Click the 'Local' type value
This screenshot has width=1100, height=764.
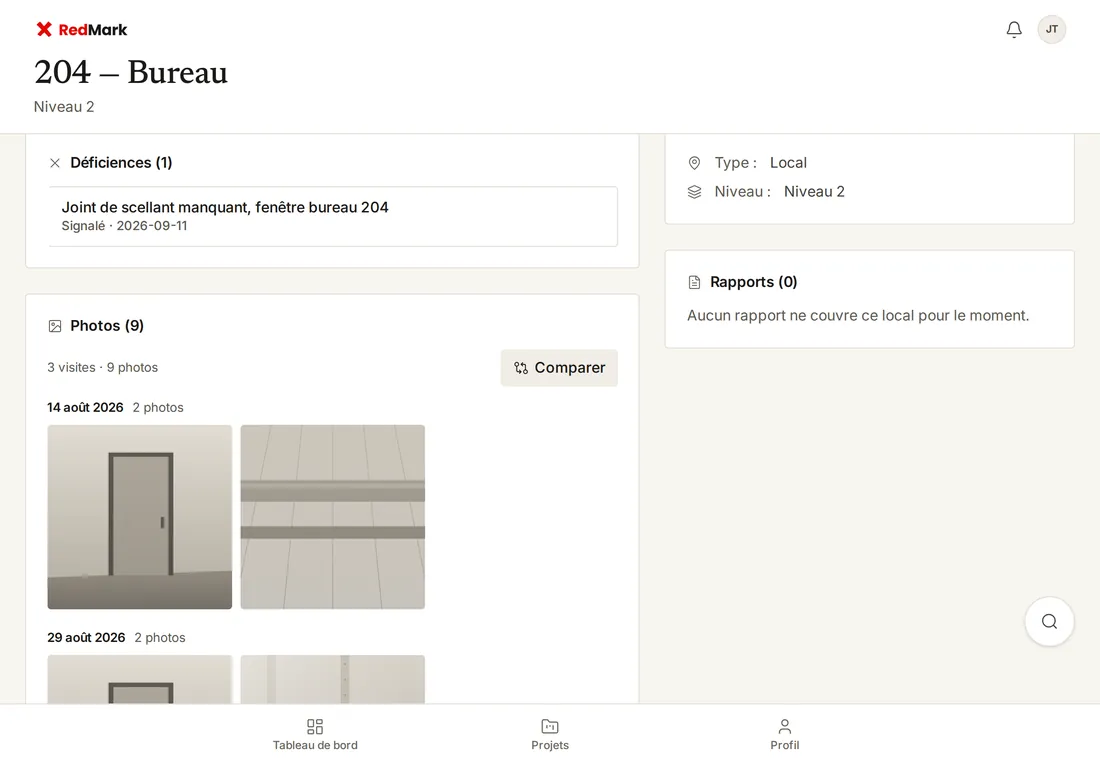tap(789, 163)
